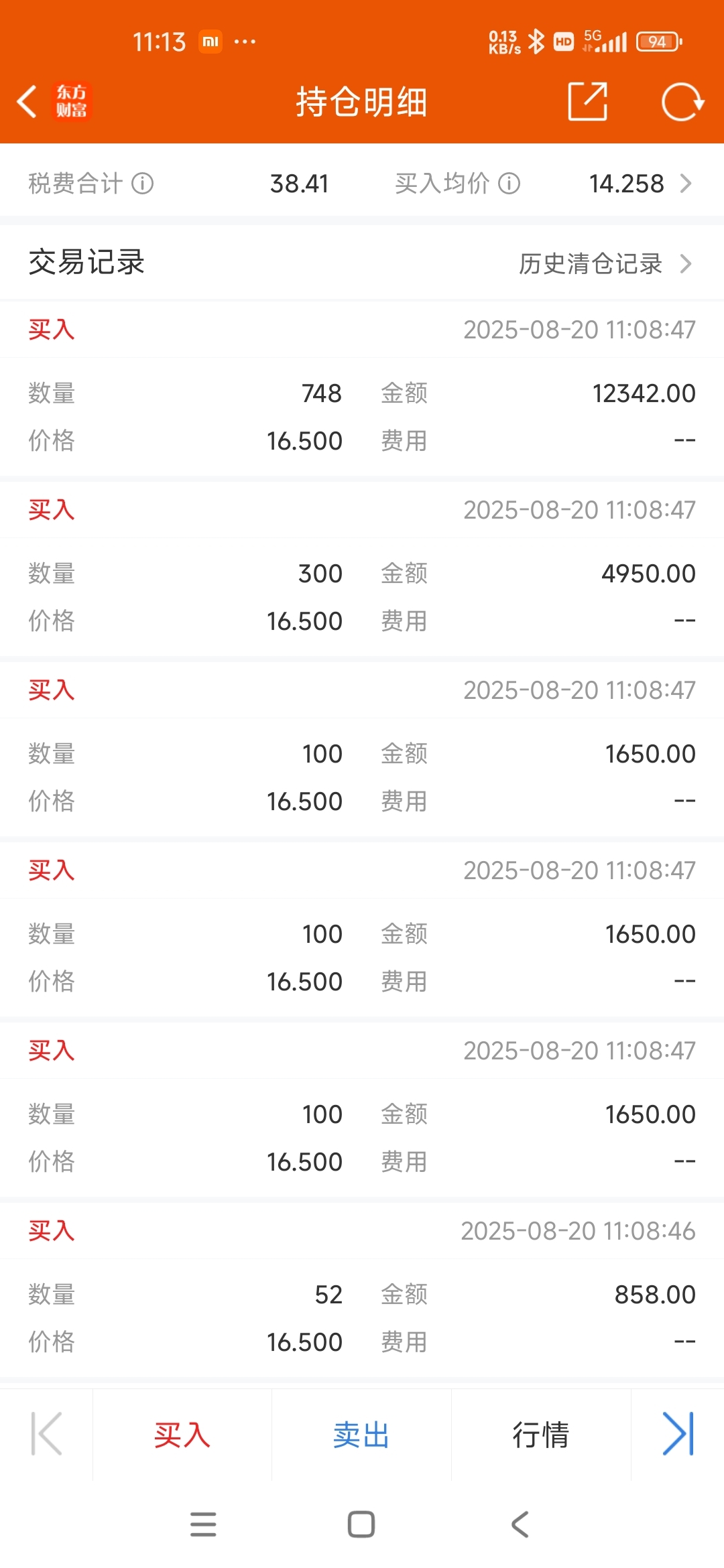Open the share/export icon
This screenshot has width=724, height=1568.
pyautogui.click(x=587, y=102)
